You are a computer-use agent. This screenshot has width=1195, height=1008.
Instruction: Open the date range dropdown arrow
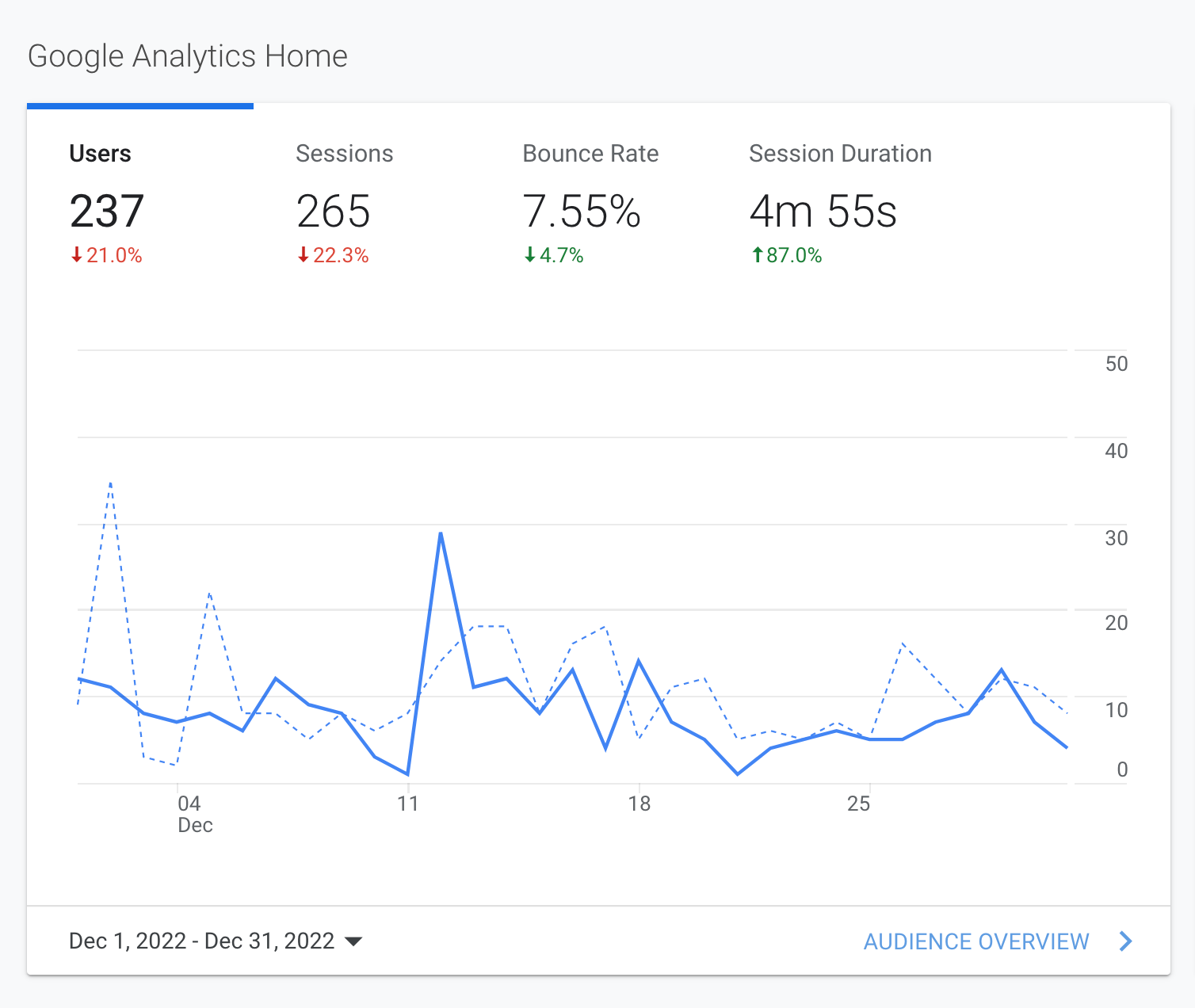coord(353,941)
